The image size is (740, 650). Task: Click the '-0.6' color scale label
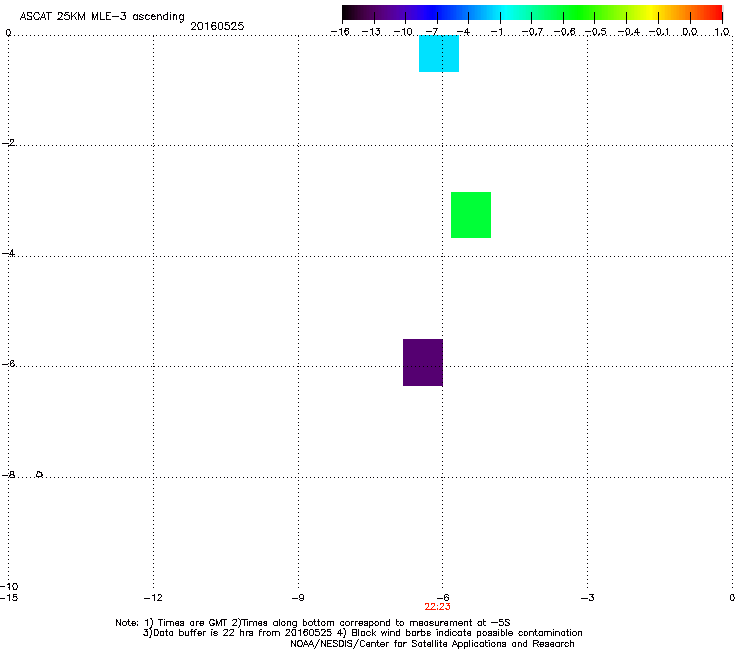[564, 32]
